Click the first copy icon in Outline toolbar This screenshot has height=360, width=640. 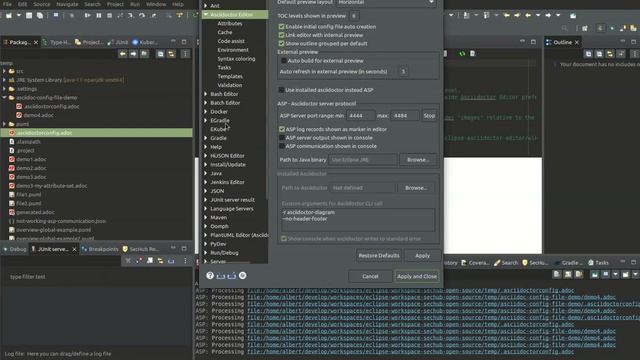(588, 54)
